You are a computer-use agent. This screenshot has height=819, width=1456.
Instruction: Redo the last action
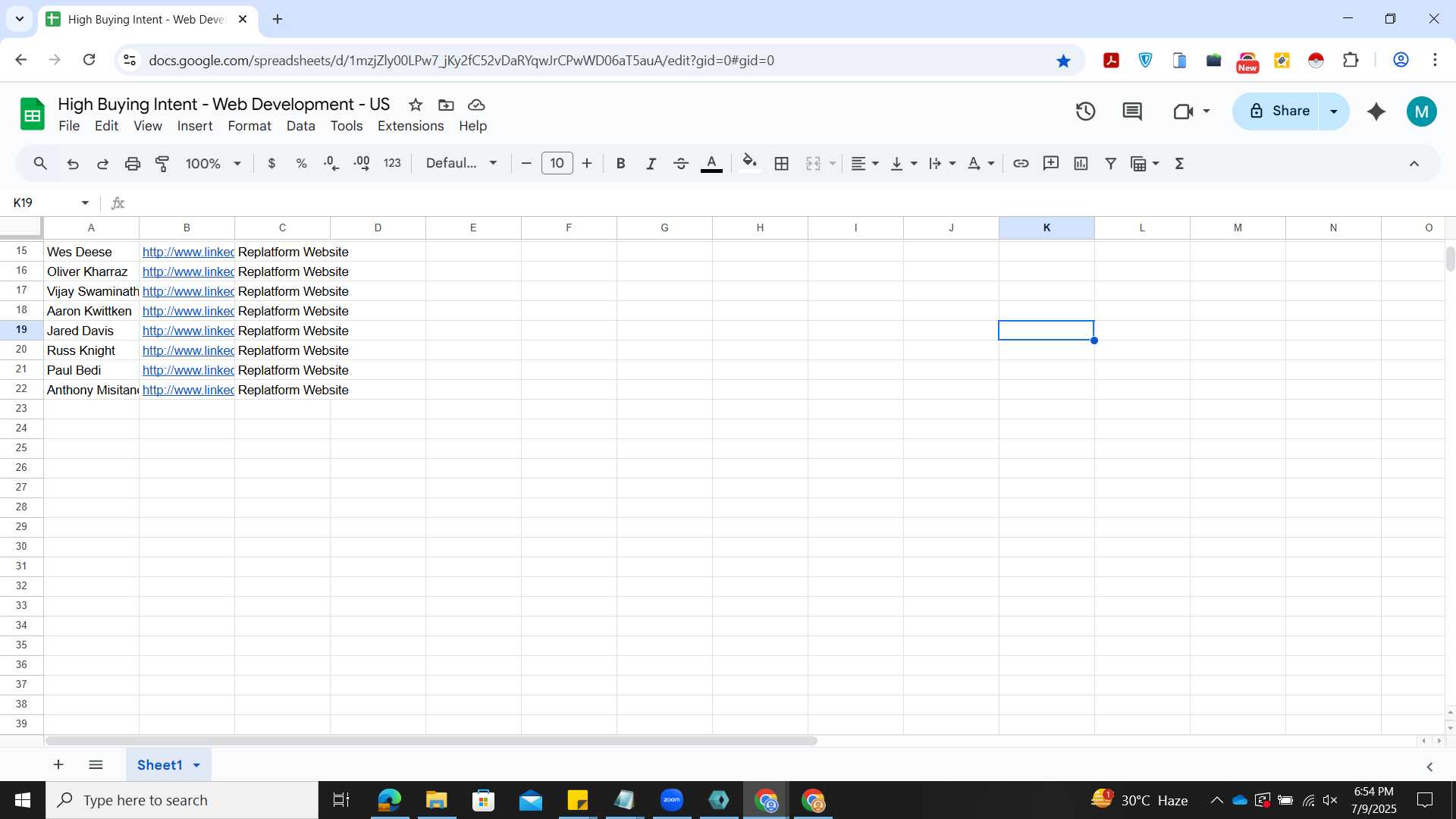point(102,163)
